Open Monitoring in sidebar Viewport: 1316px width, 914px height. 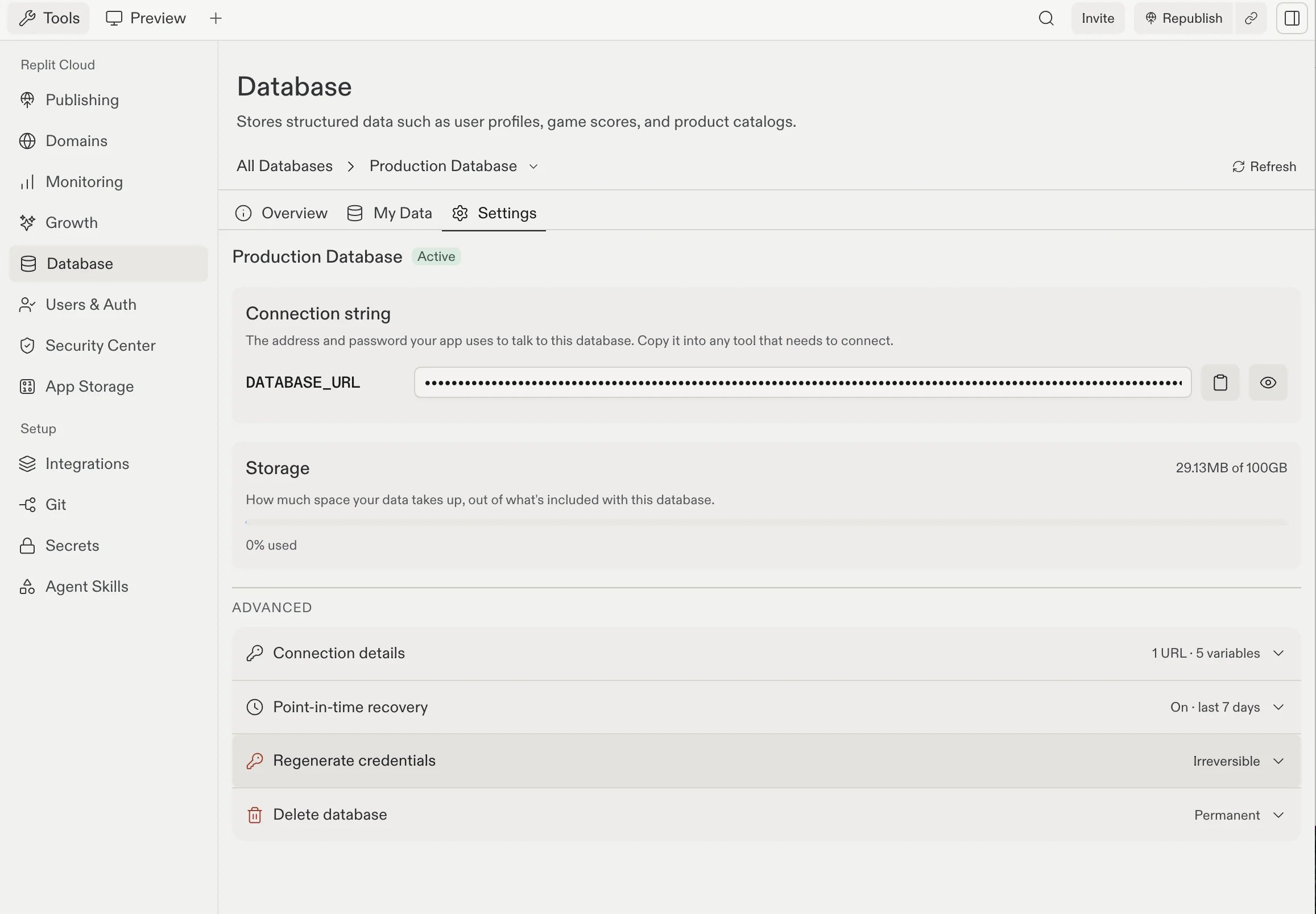pos(108,181)
